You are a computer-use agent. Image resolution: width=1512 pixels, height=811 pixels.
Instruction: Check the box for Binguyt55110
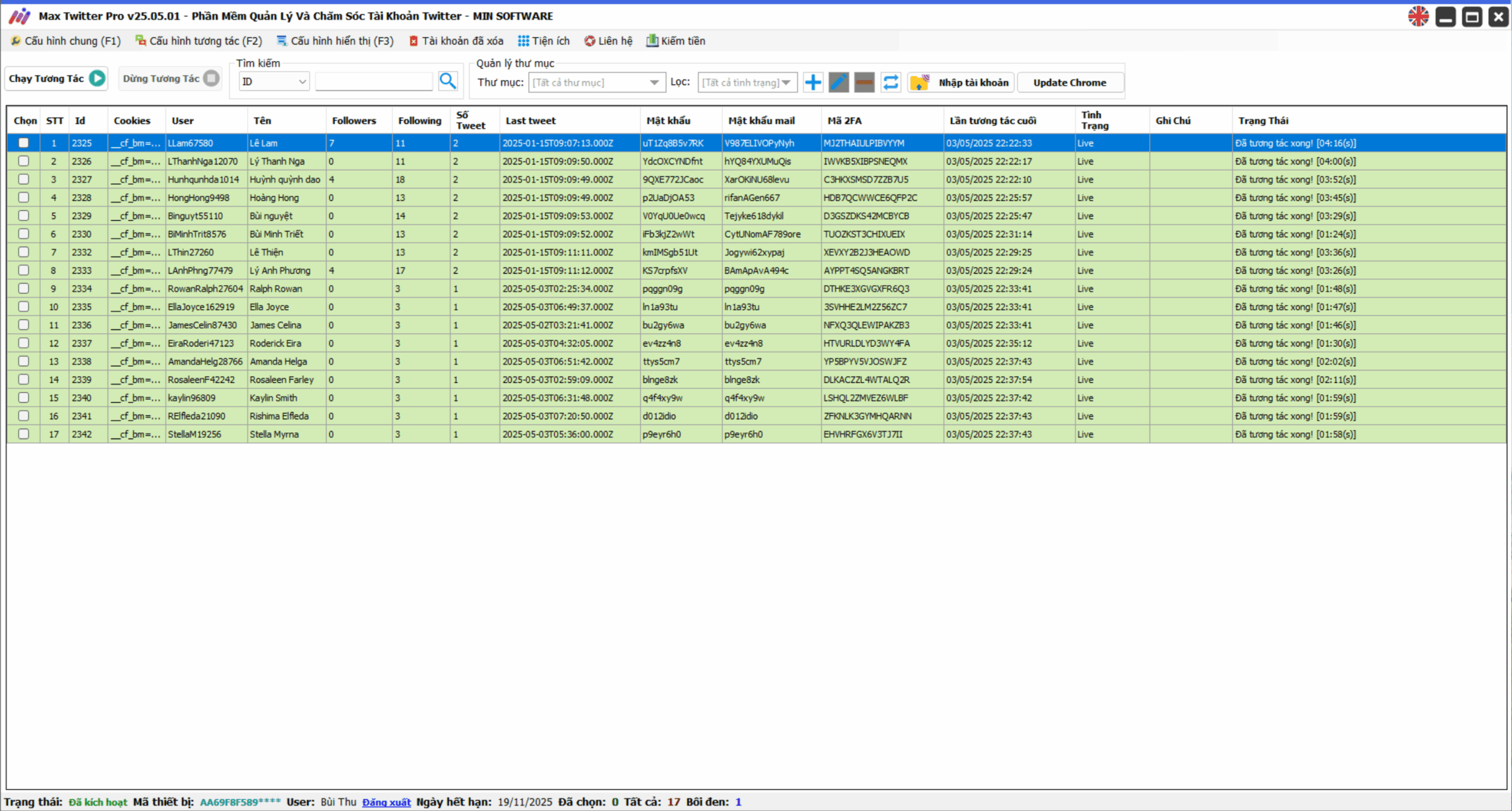(x=24, y=216)
